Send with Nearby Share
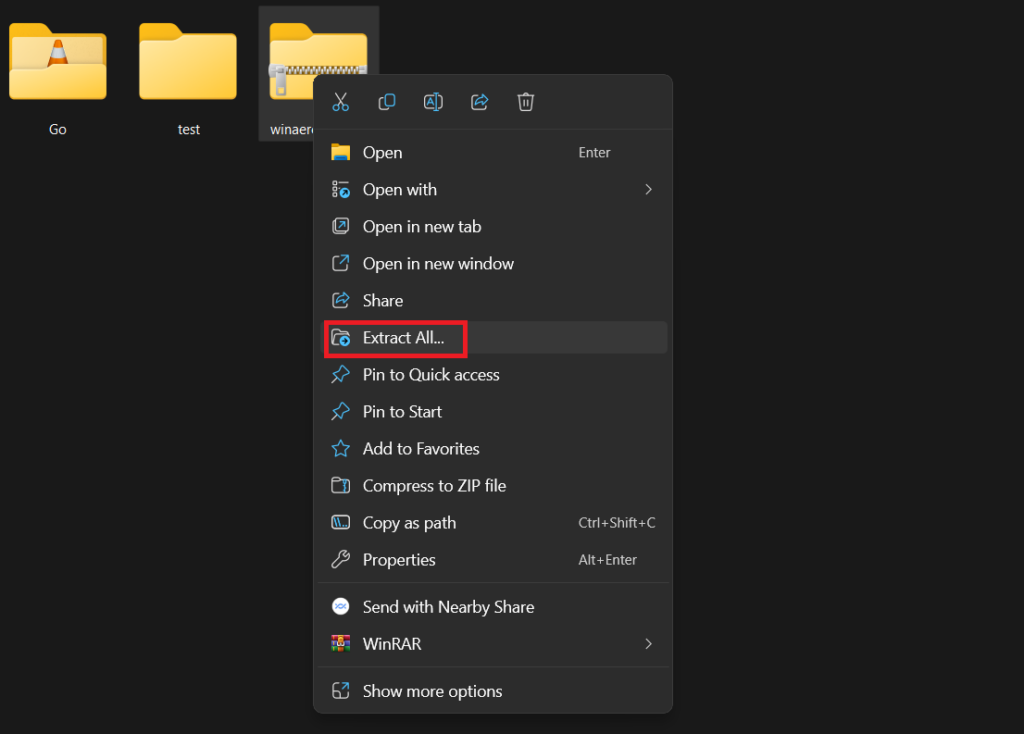Viewport: 1024px width, 734px height. 448,607
